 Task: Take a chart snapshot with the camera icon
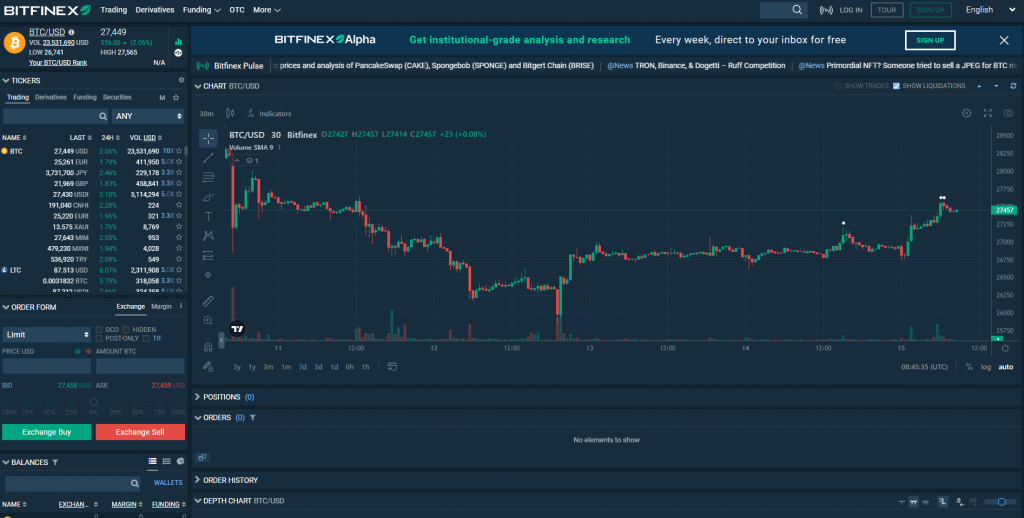tap(1008, 113)
